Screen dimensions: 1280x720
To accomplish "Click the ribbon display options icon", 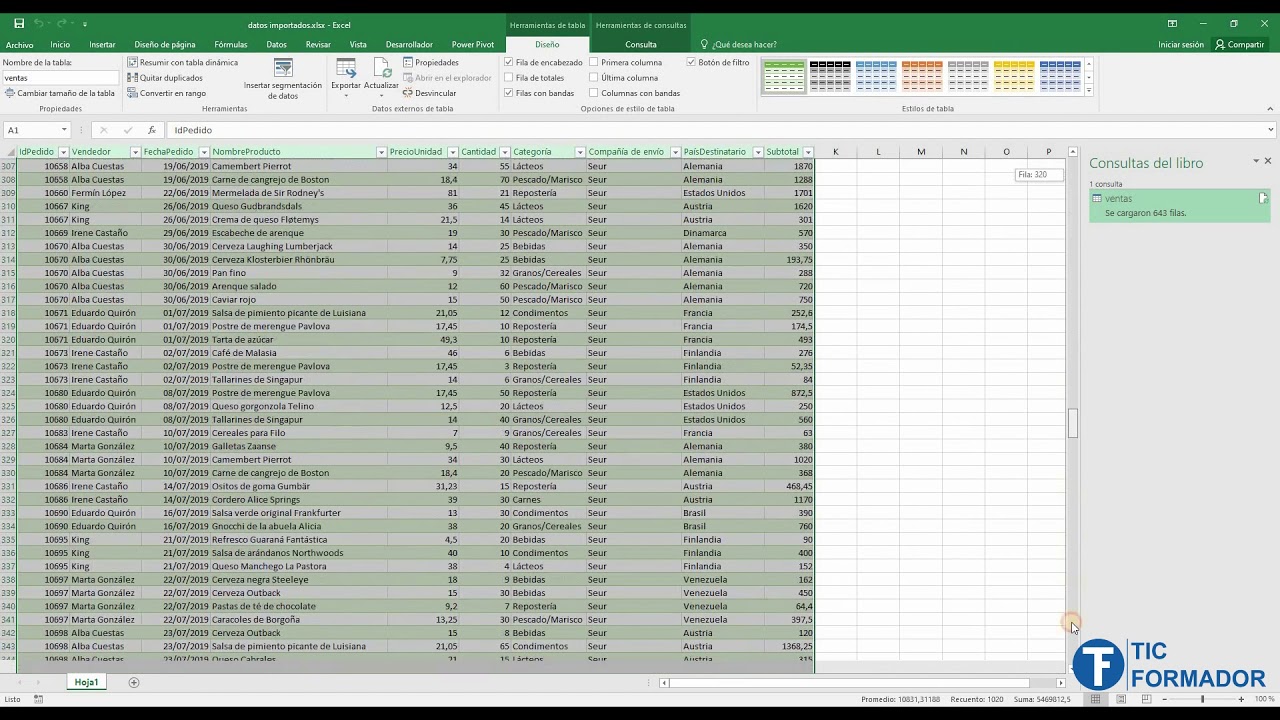I will pos(1172,23).
